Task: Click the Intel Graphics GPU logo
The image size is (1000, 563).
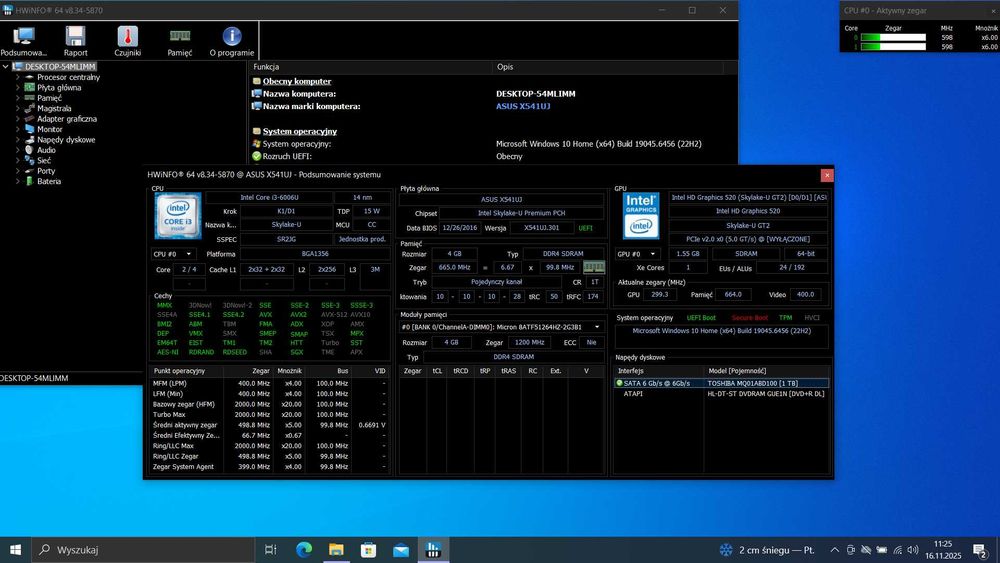Action: 641,216
